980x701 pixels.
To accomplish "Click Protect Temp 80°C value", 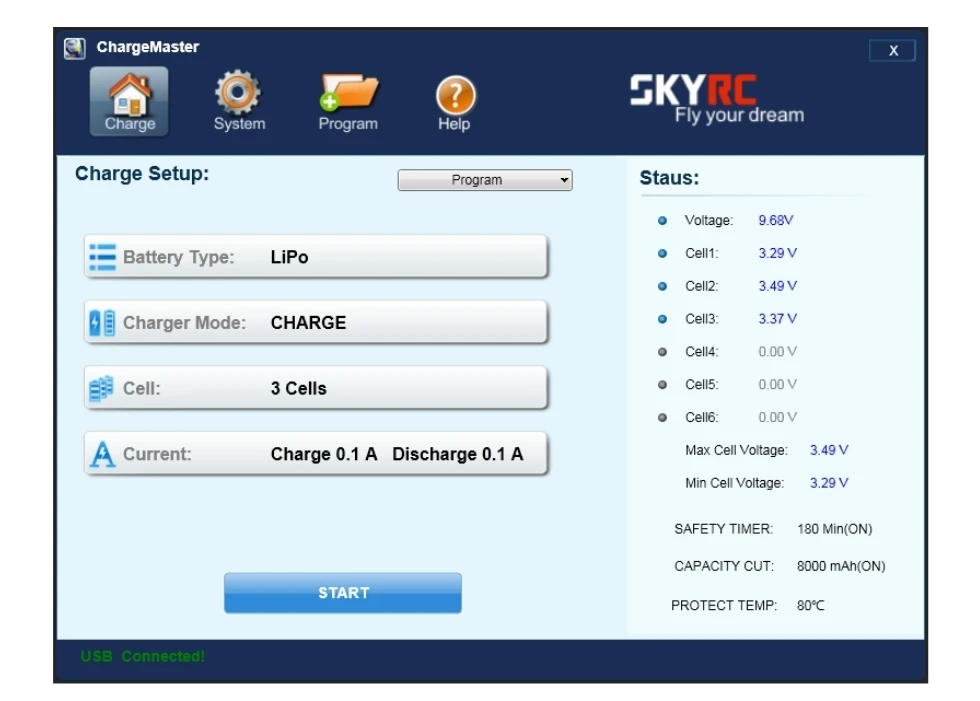I will coord(811,605).
